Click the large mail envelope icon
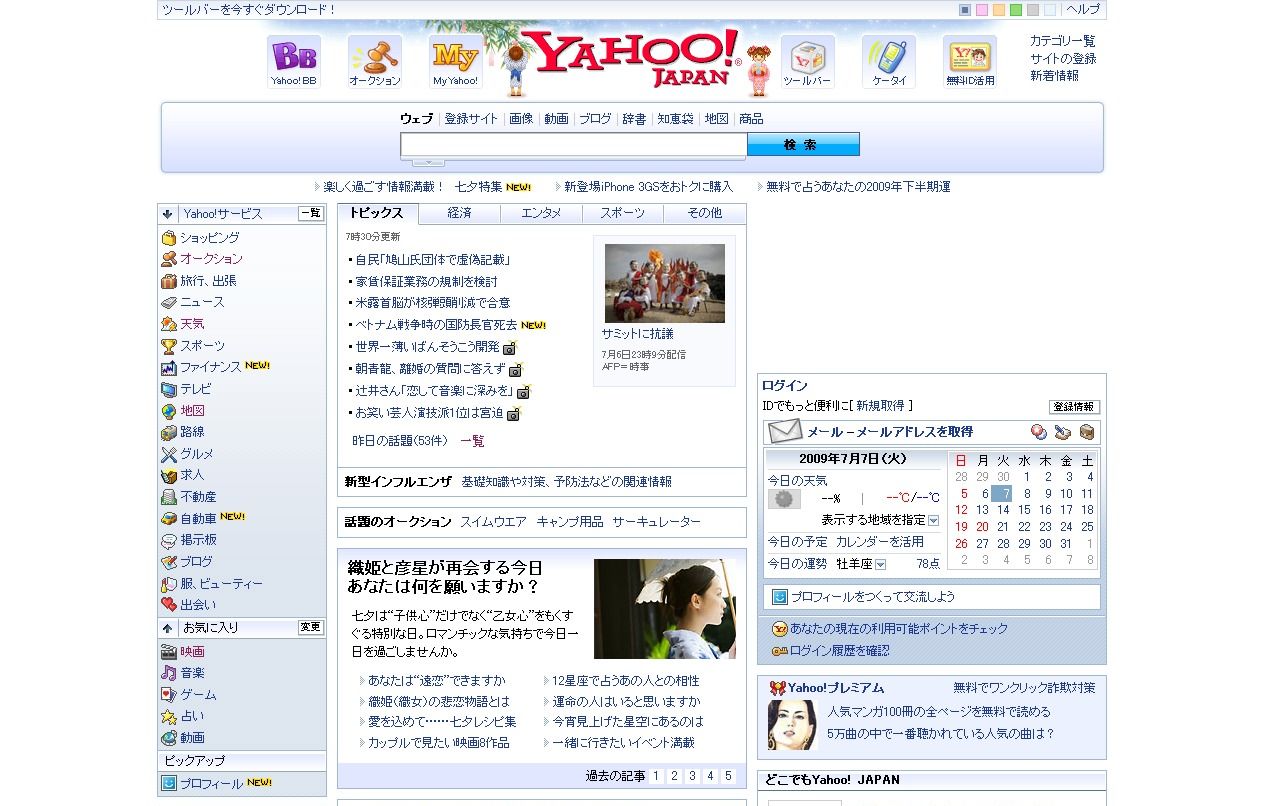 point(784,432)
